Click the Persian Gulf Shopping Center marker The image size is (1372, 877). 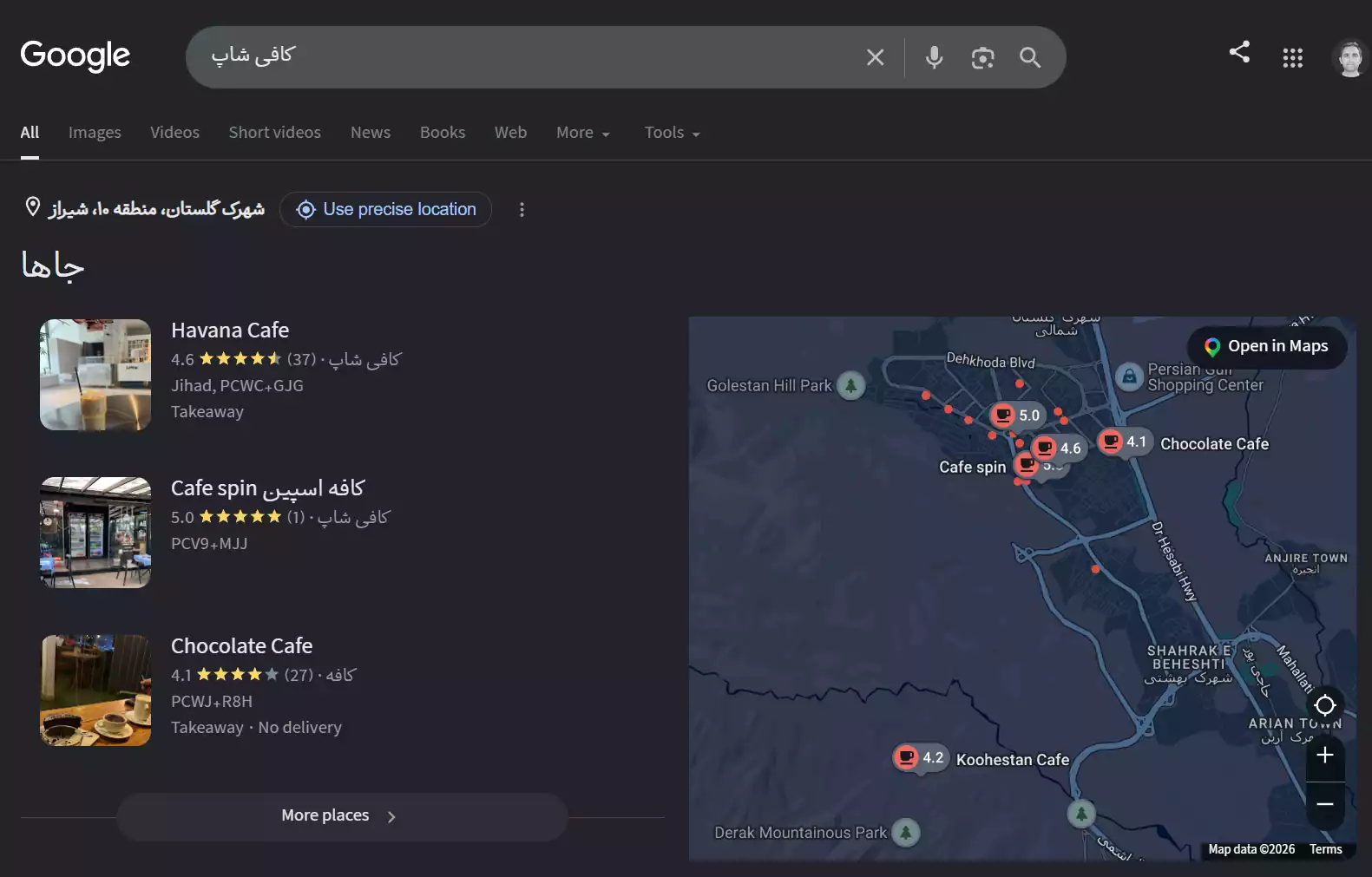point(1129,377)
